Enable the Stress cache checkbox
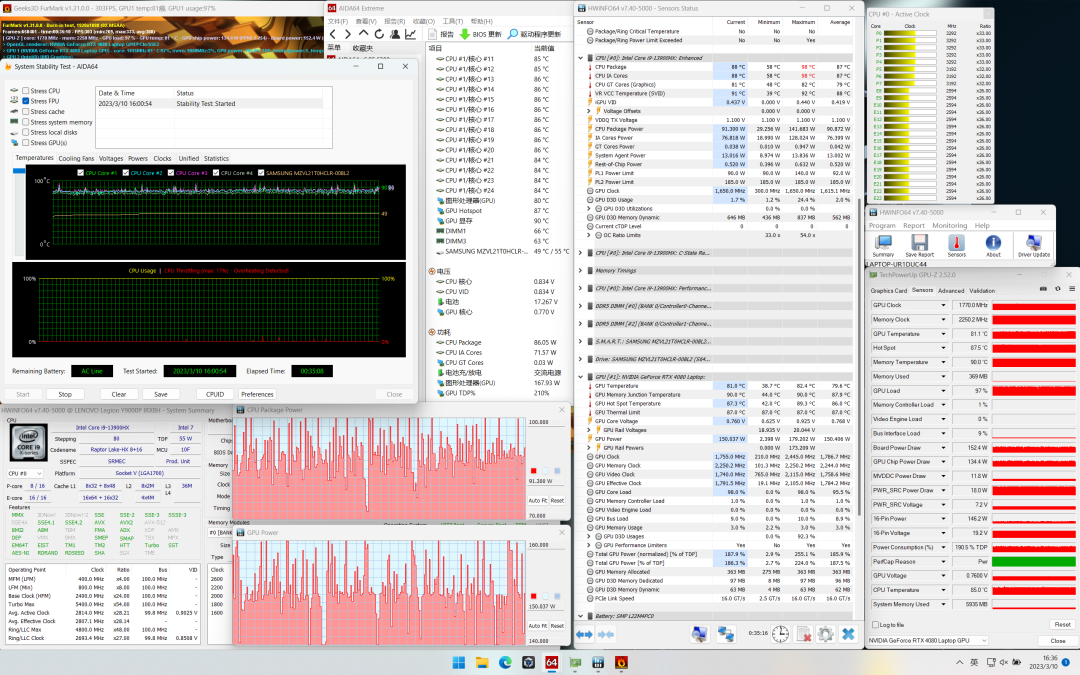Viewport: 1080px width, 675px height. click(x=25, y=112)
